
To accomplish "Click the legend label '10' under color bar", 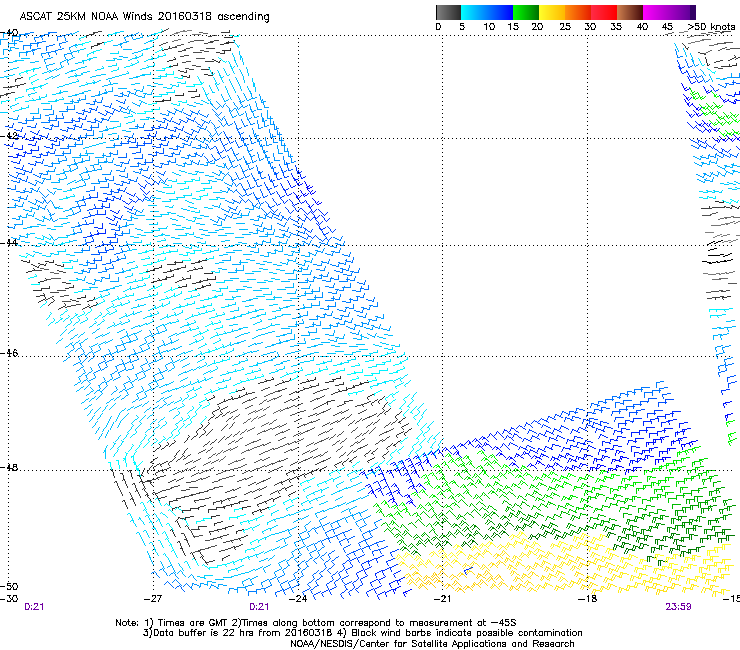I will point(489,27).
